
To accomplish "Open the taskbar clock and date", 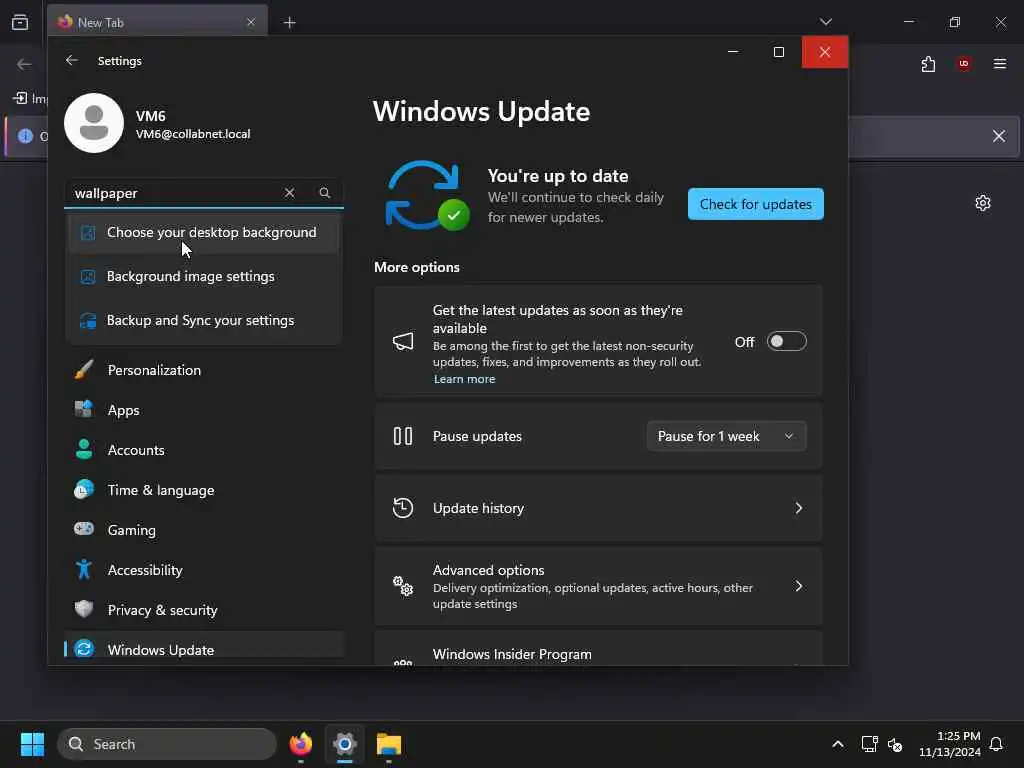I will (950, 744).
